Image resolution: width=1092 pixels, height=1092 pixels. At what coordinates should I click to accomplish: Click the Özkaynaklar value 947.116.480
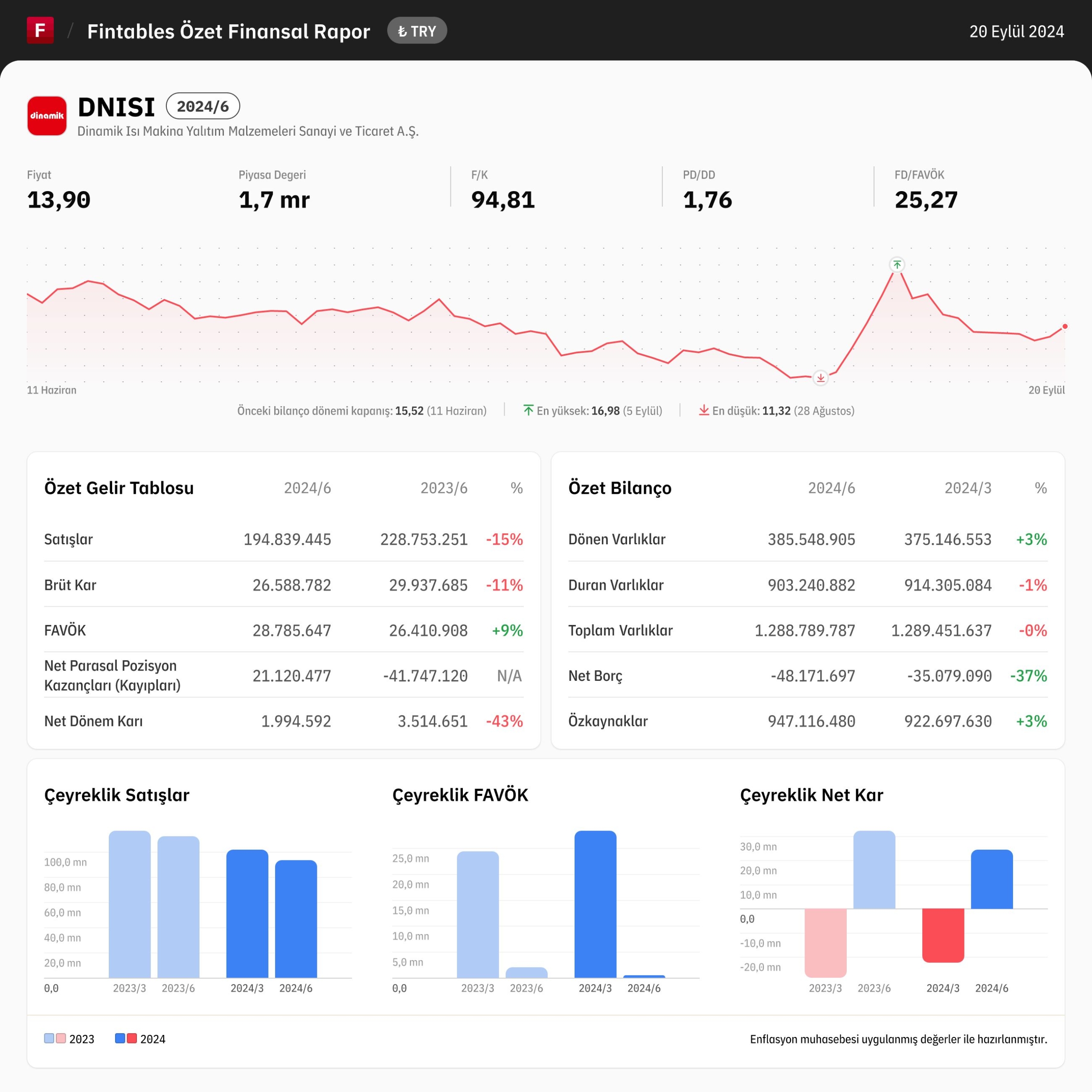(x=811, y=721)
